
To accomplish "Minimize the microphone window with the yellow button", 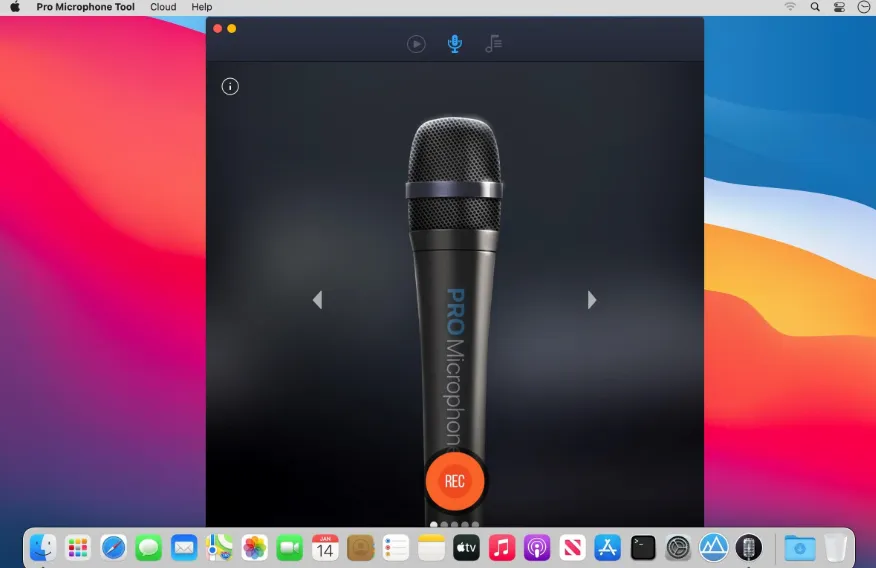I will pyautogui.click(x=232, y=28).
